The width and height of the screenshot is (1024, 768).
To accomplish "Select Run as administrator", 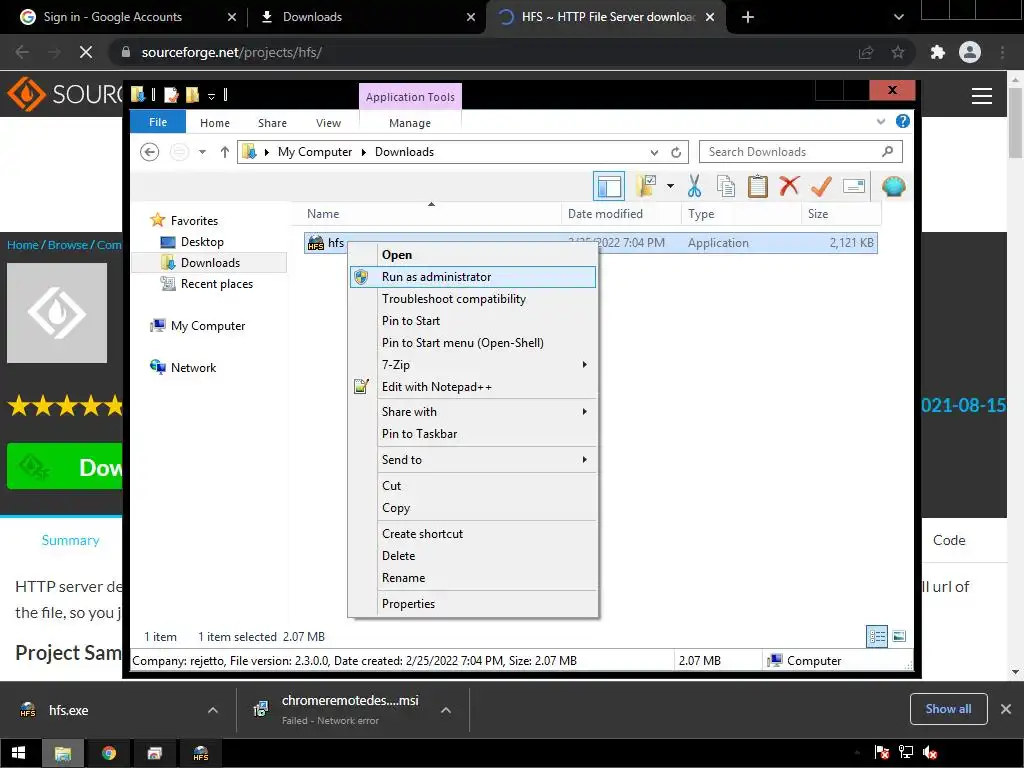I will (x=473, y=277).
